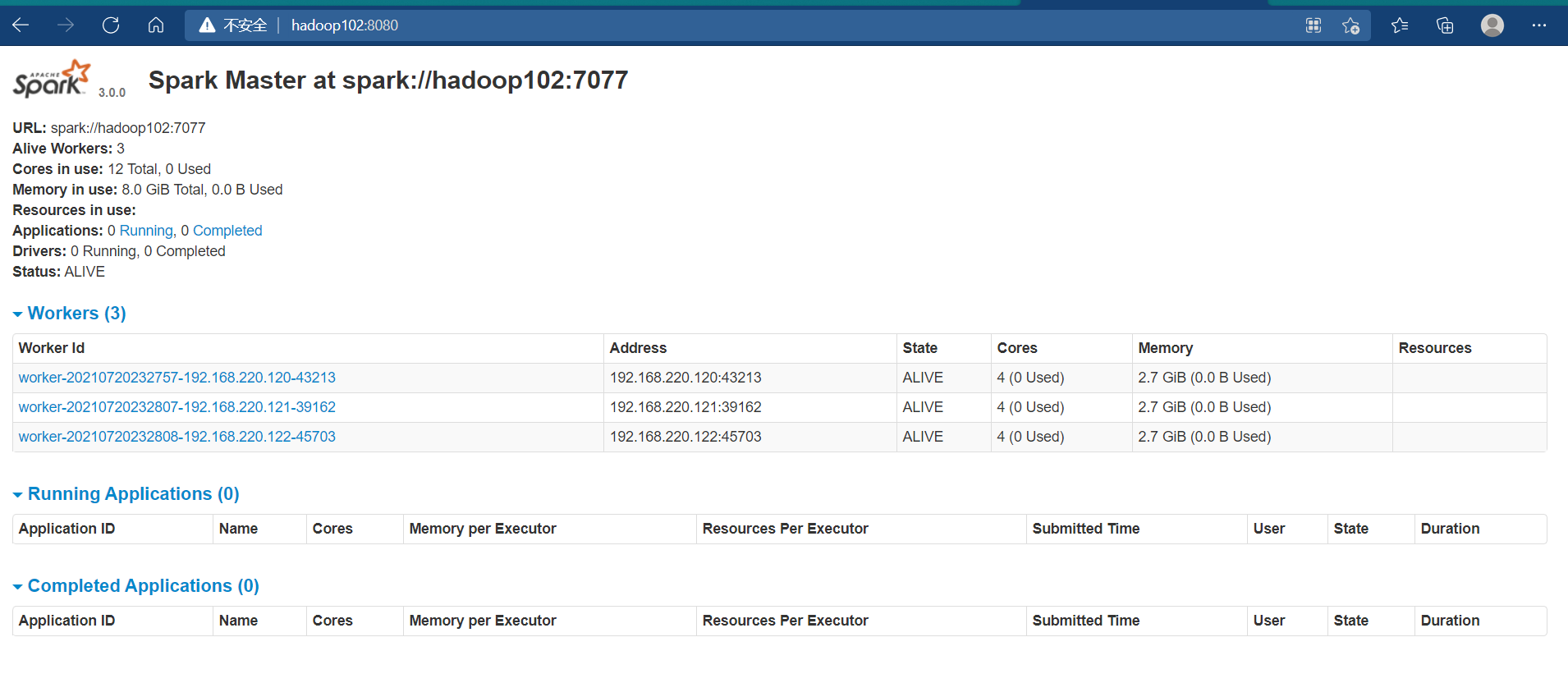Click the URL spark://hadoop102:7077 text
Image resolution: width=1568 pixels, height=683 pixels.
[x=109, y=128]
